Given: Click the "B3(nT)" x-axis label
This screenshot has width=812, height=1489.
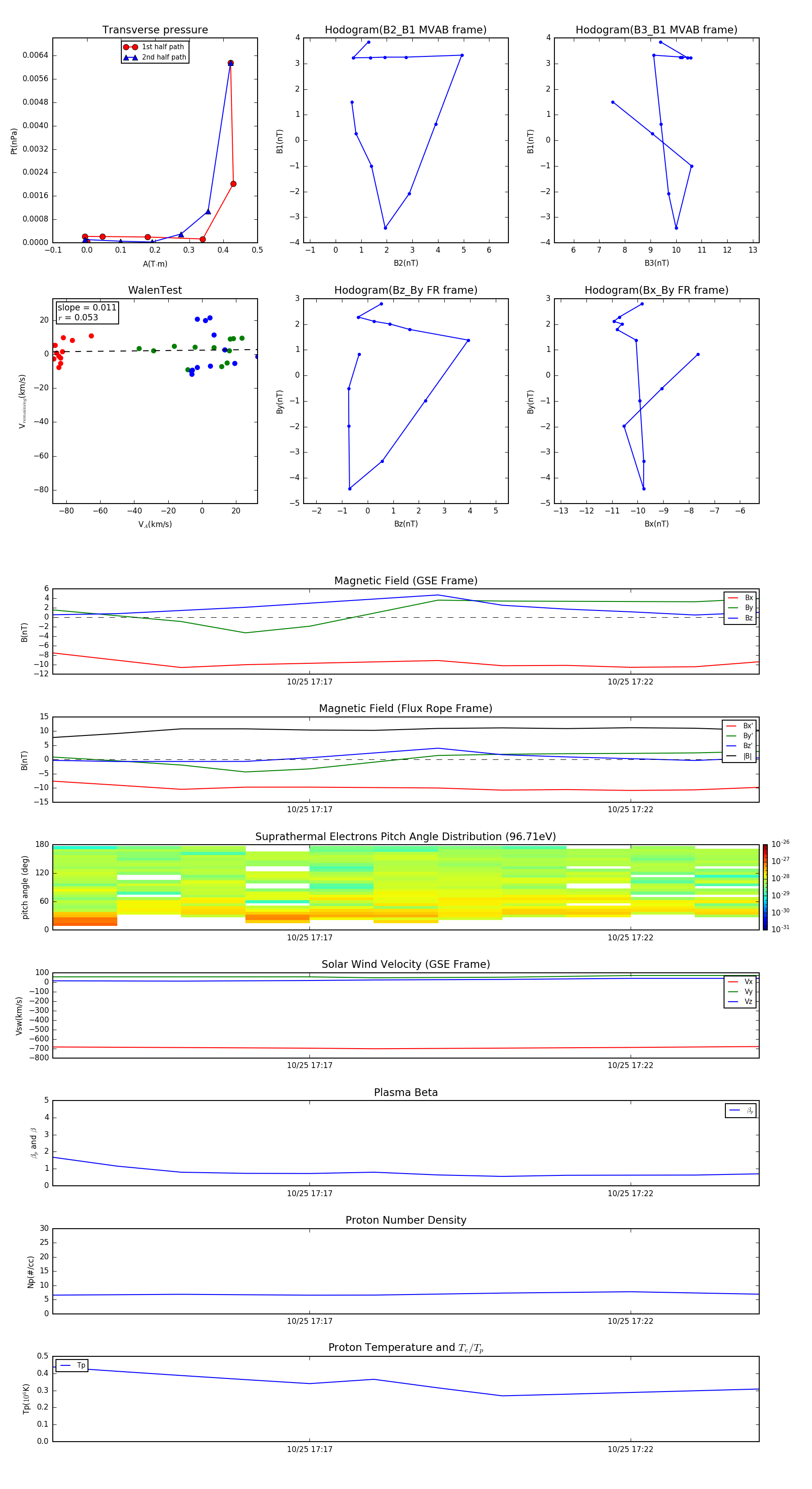Looking at the screenshot, I should click(x=656, y=263).
